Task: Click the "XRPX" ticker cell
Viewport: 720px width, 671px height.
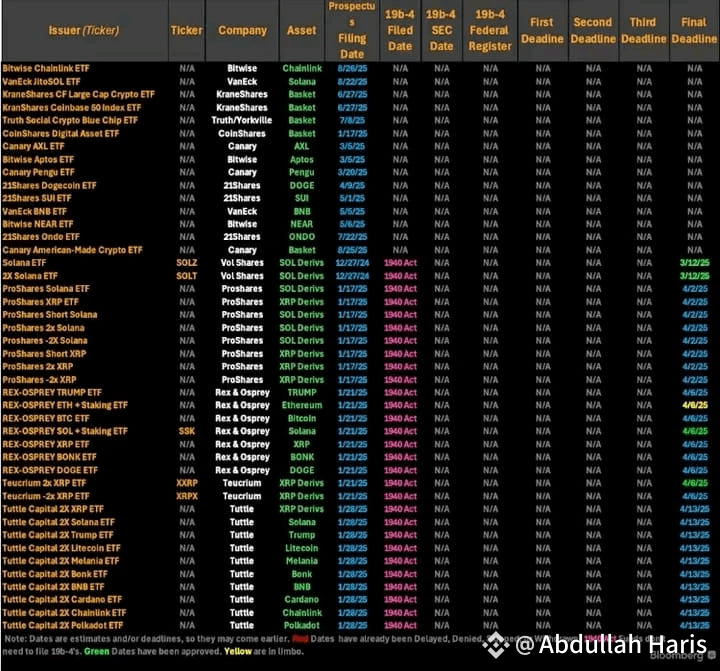Action: [x=187, y=496]
